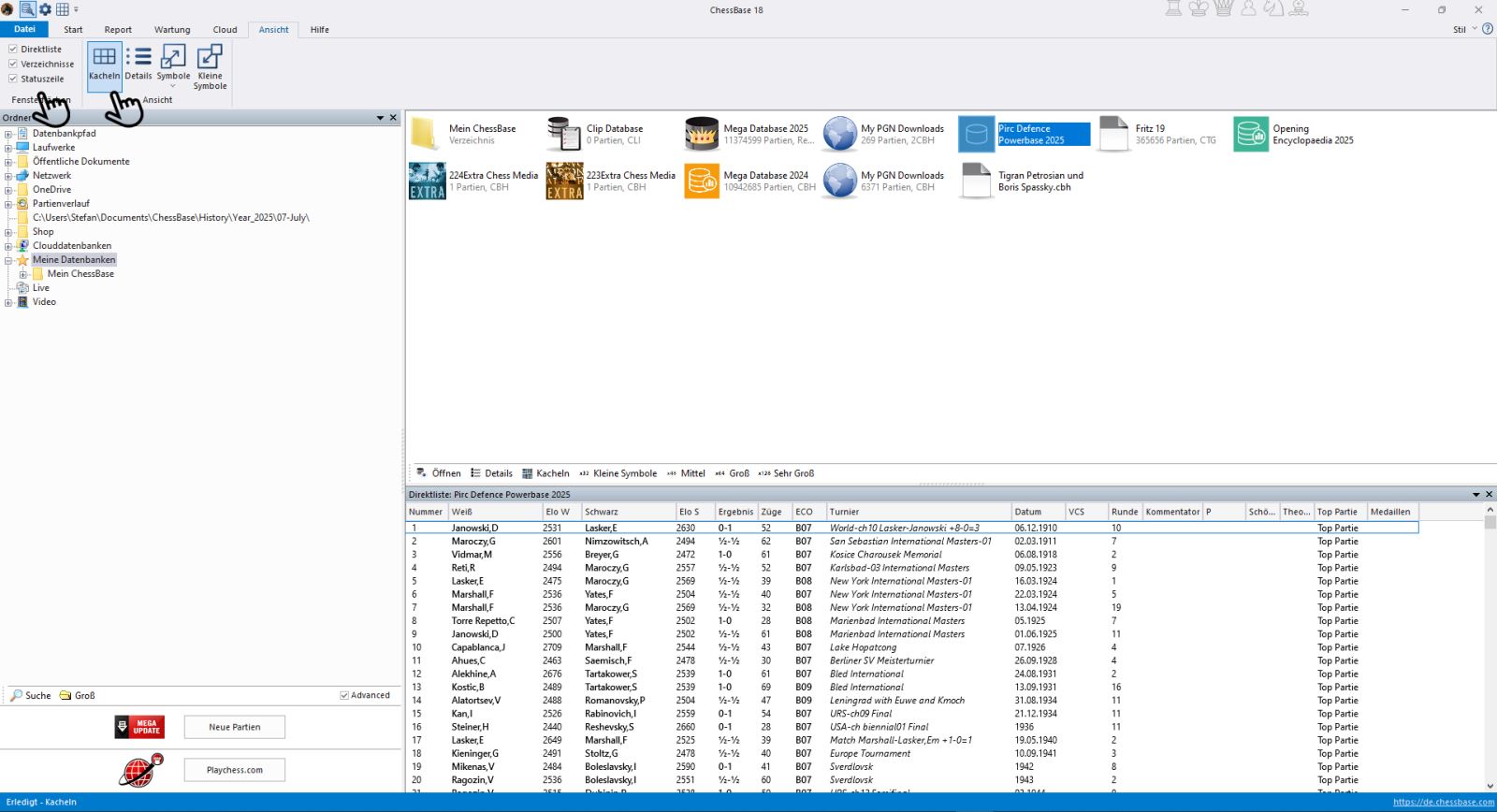
Task: Sort game list by Elo W column
Action: click(559, 512)
